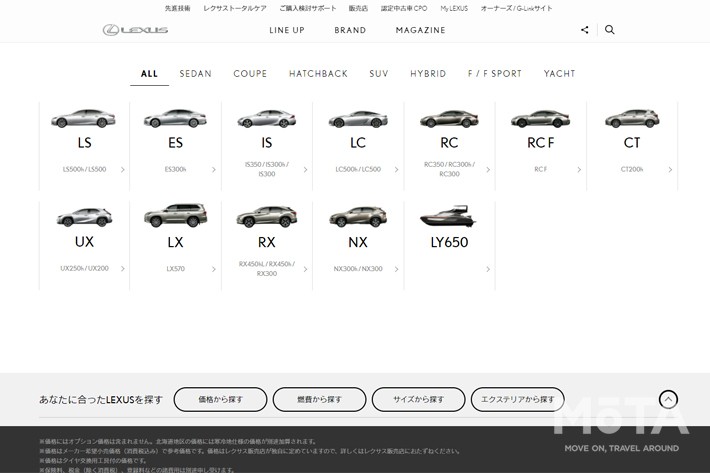Viewport: 710px width, 473px height.
Task: Open the 先進技術 top link
Action: coord(178,8)
